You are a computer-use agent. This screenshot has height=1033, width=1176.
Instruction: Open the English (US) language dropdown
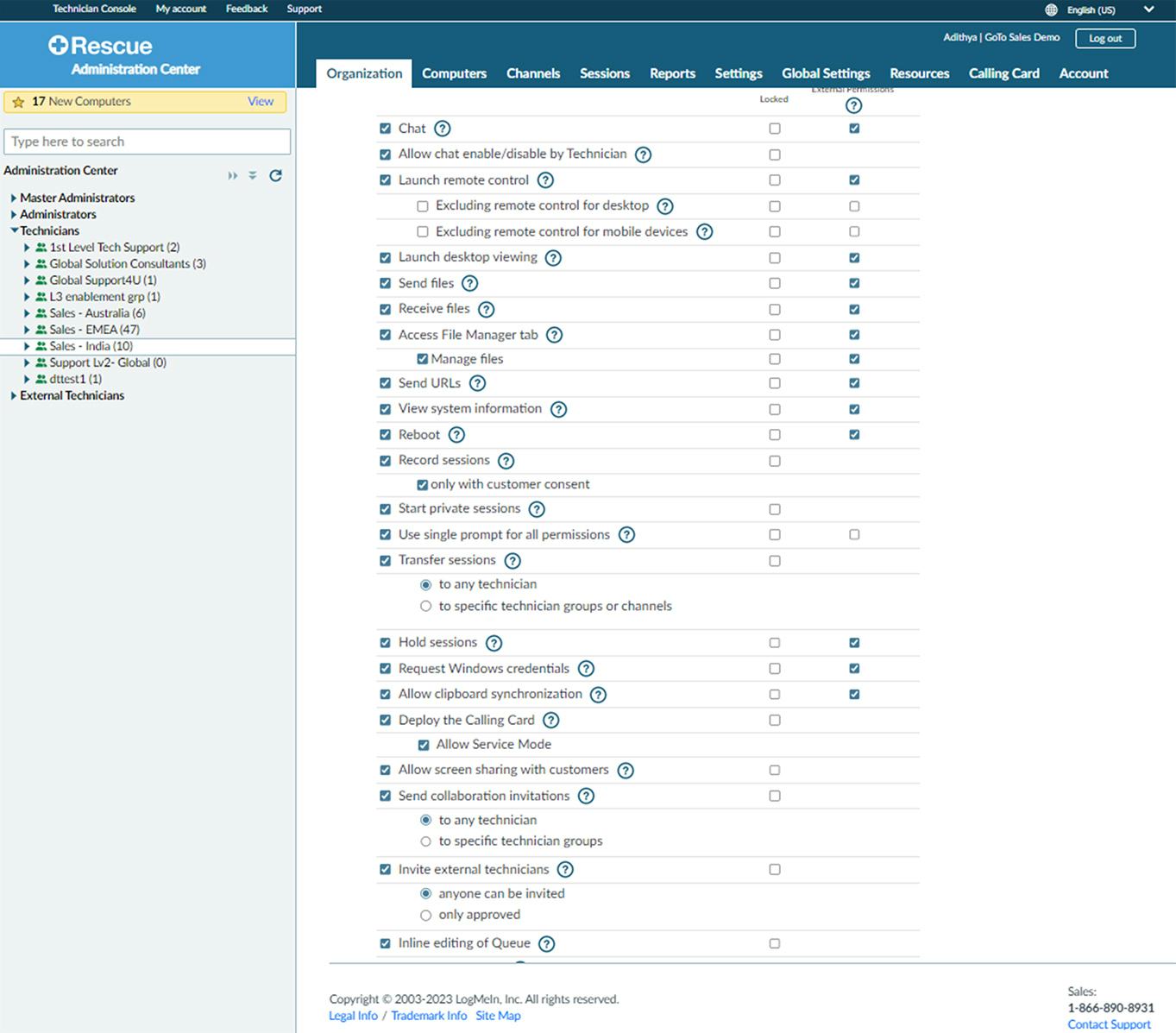coord(1148,10)
